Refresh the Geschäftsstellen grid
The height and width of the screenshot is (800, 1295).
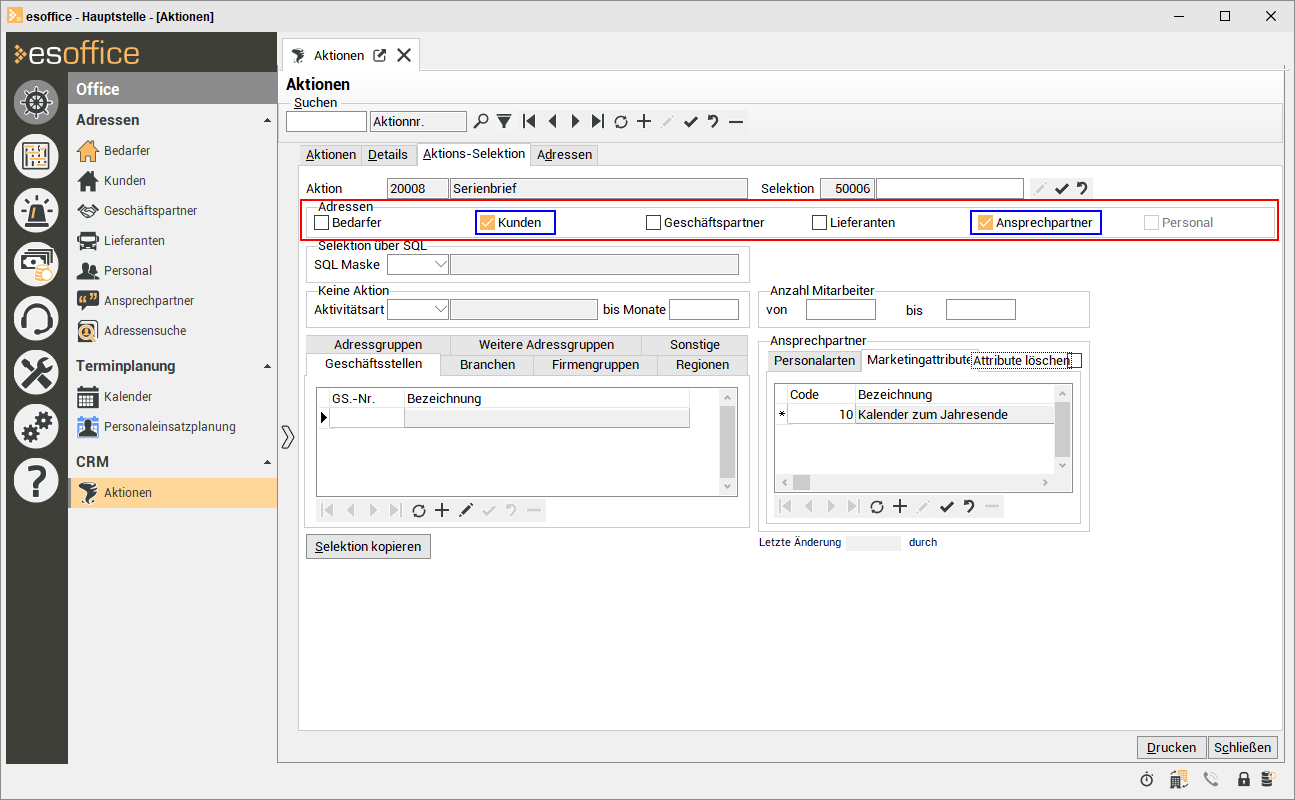(419, 510)
